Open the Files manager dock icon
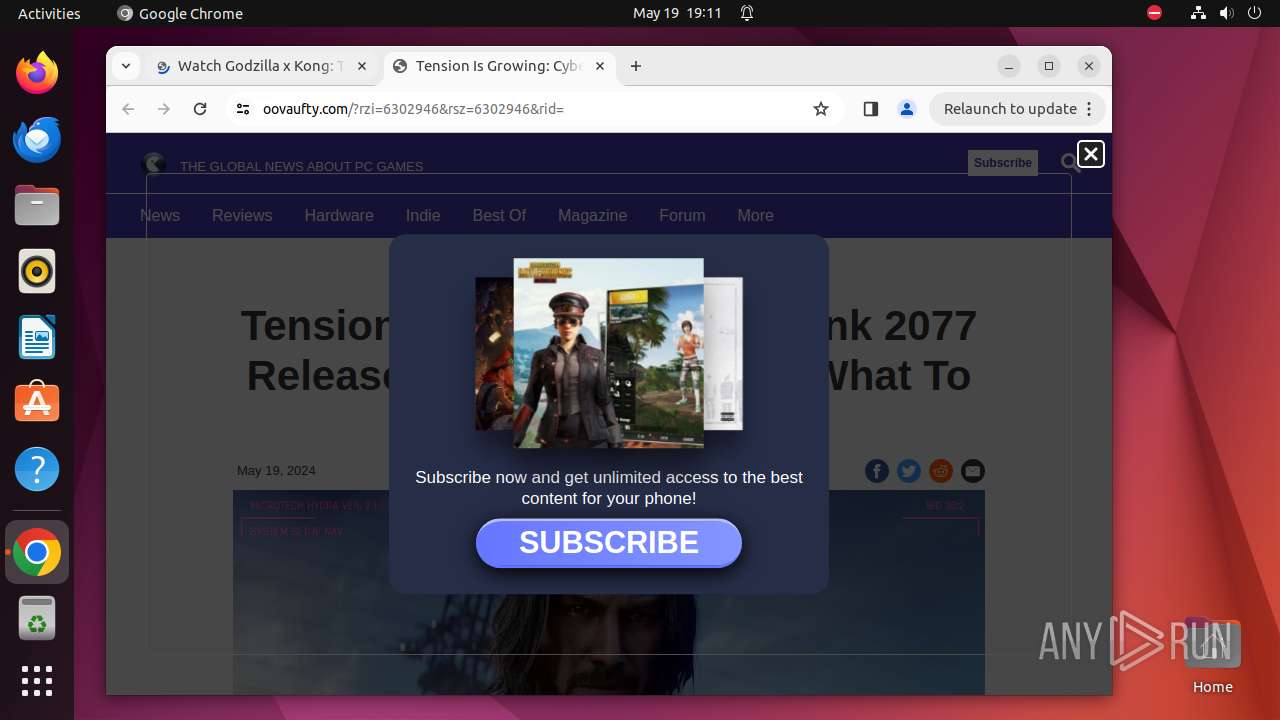 point(37,205)
